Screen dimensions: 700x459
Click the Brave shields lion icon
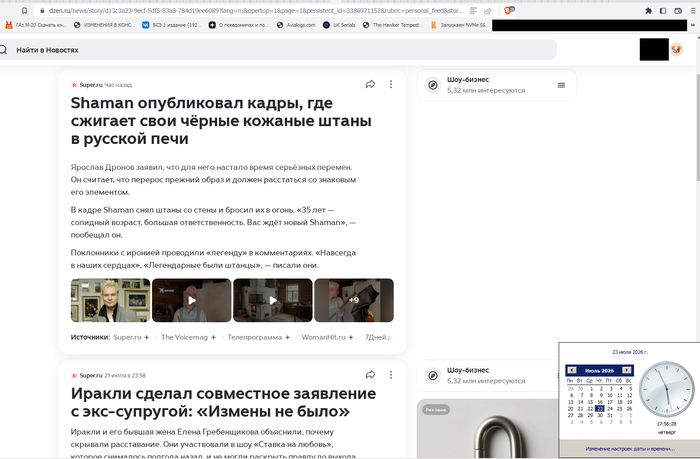508,10
